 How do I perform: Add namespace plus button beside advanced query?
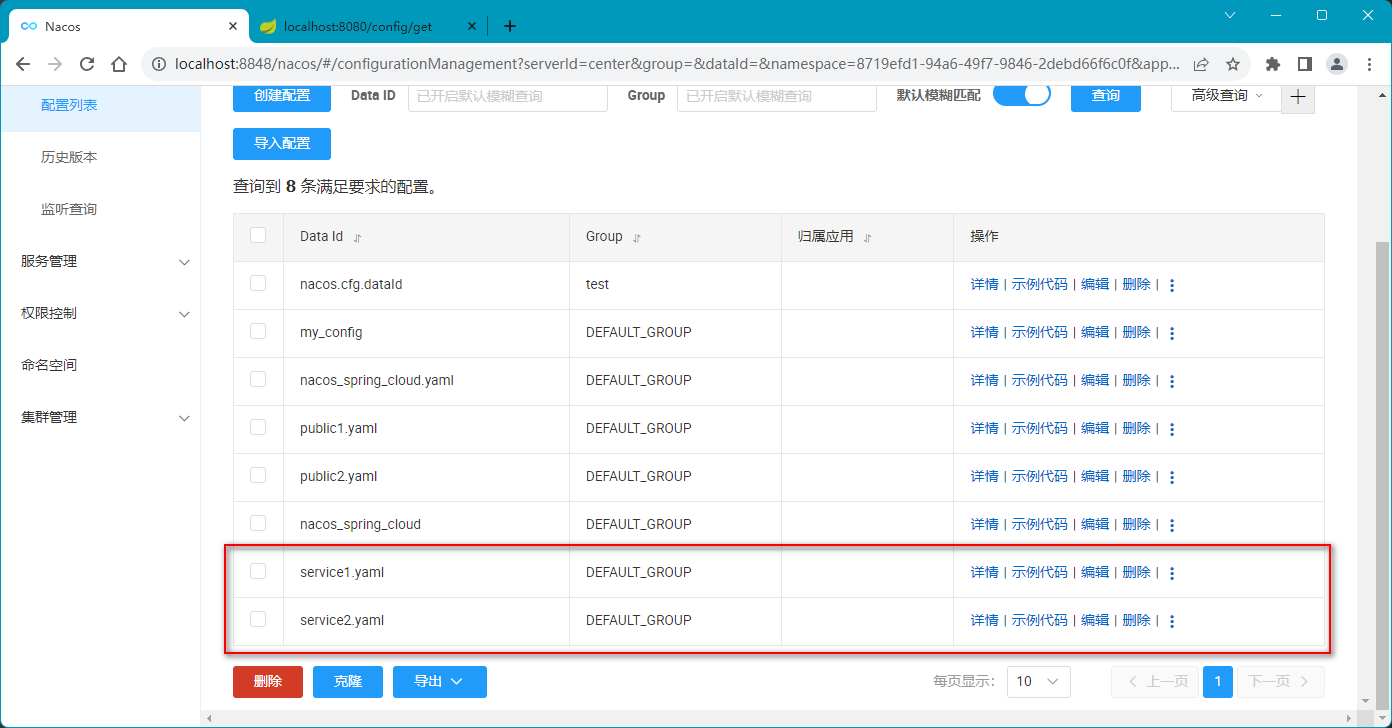click(x=1298, y=96)
